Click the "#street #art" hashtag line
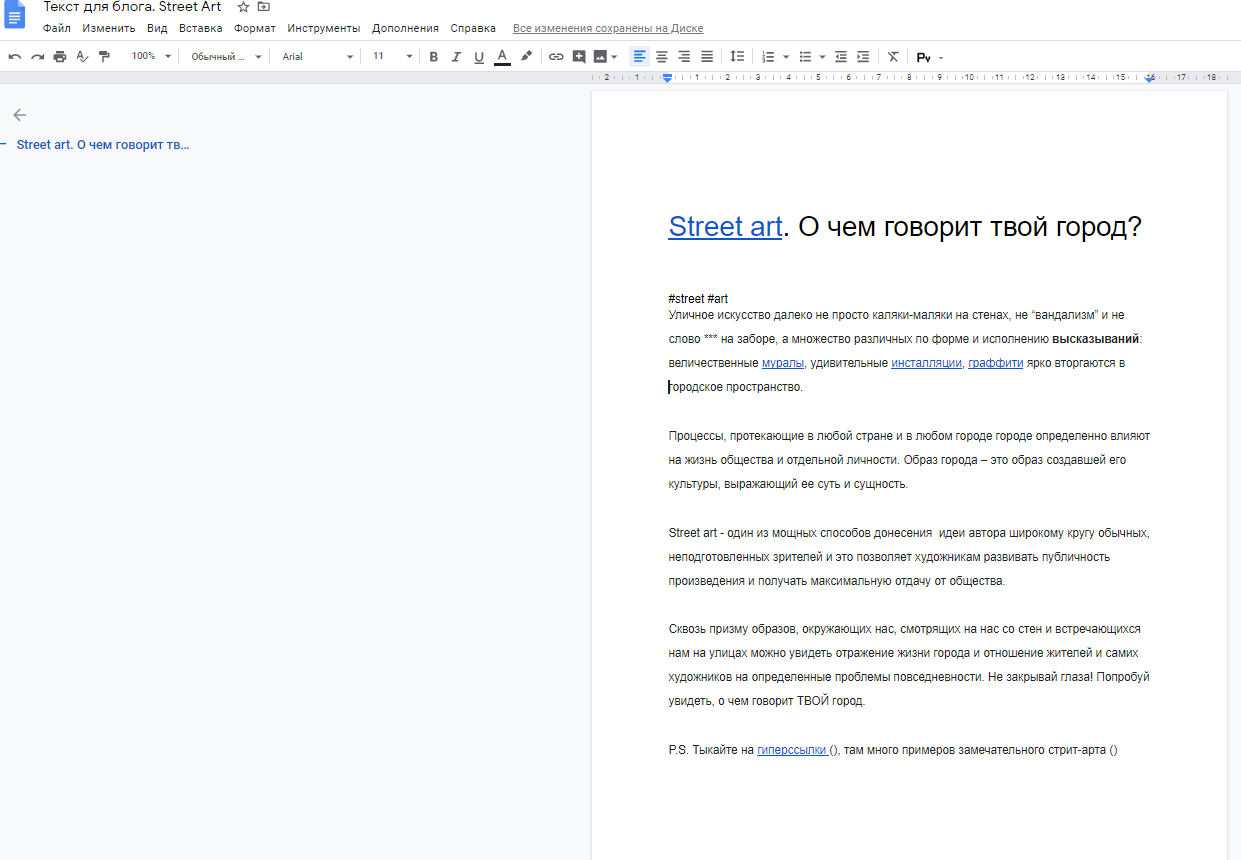This screenshot has width=1241, height=860. click(698, 299)
